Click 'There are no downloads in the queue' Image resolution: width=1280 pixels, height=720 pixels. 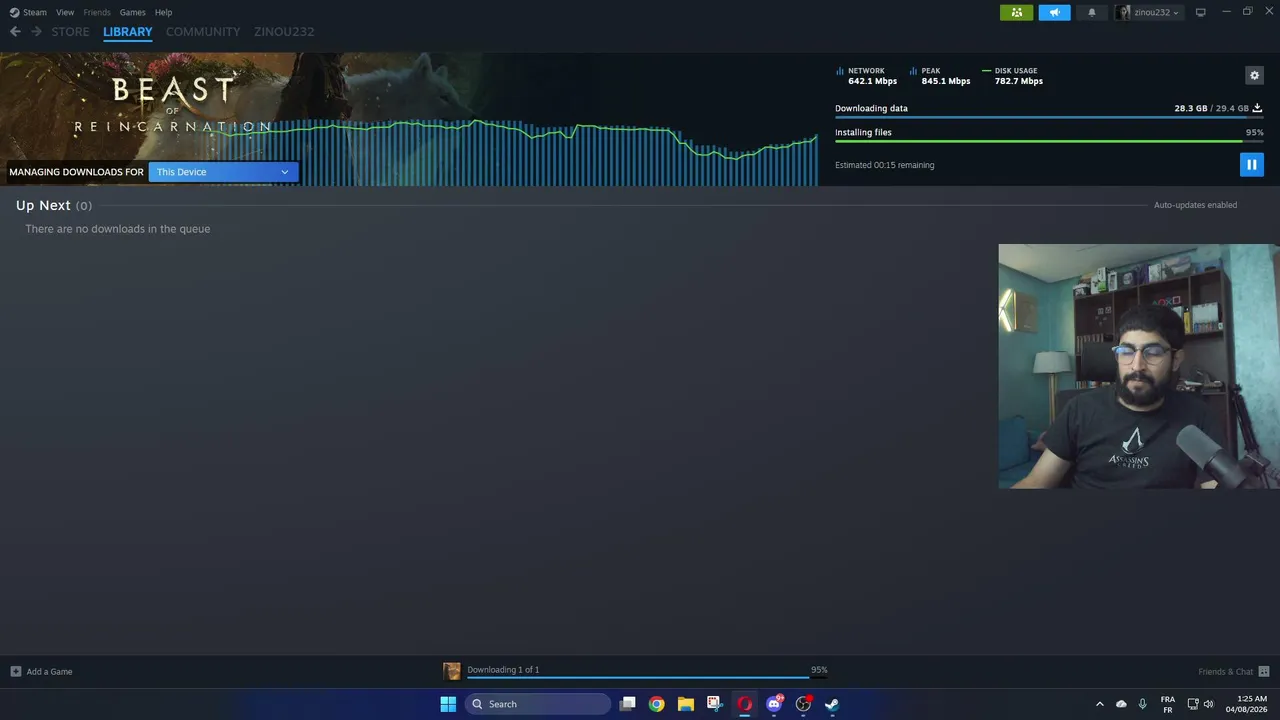(x=118, y=229)
